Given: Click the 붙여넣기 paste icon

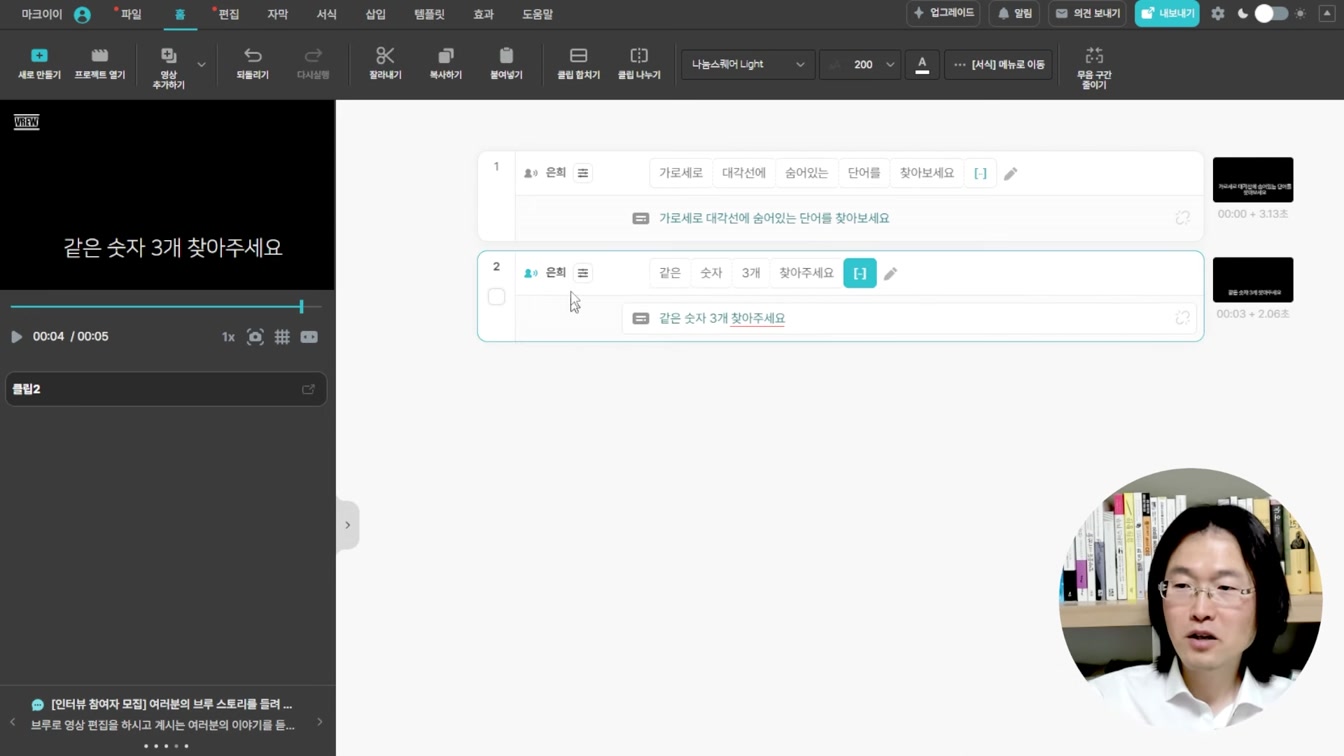Looking at the screenshot, I should 506,56.
